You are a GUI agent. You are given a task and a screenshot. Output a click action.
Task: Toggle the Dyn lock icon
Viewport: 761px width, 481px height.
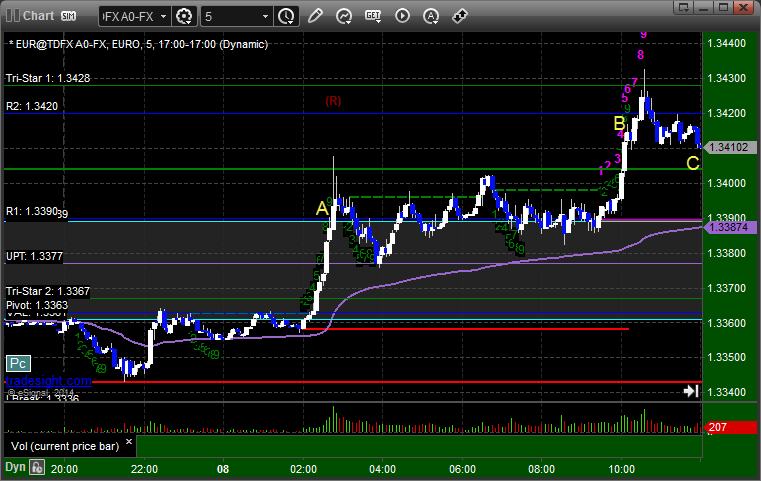coord(37,467)
